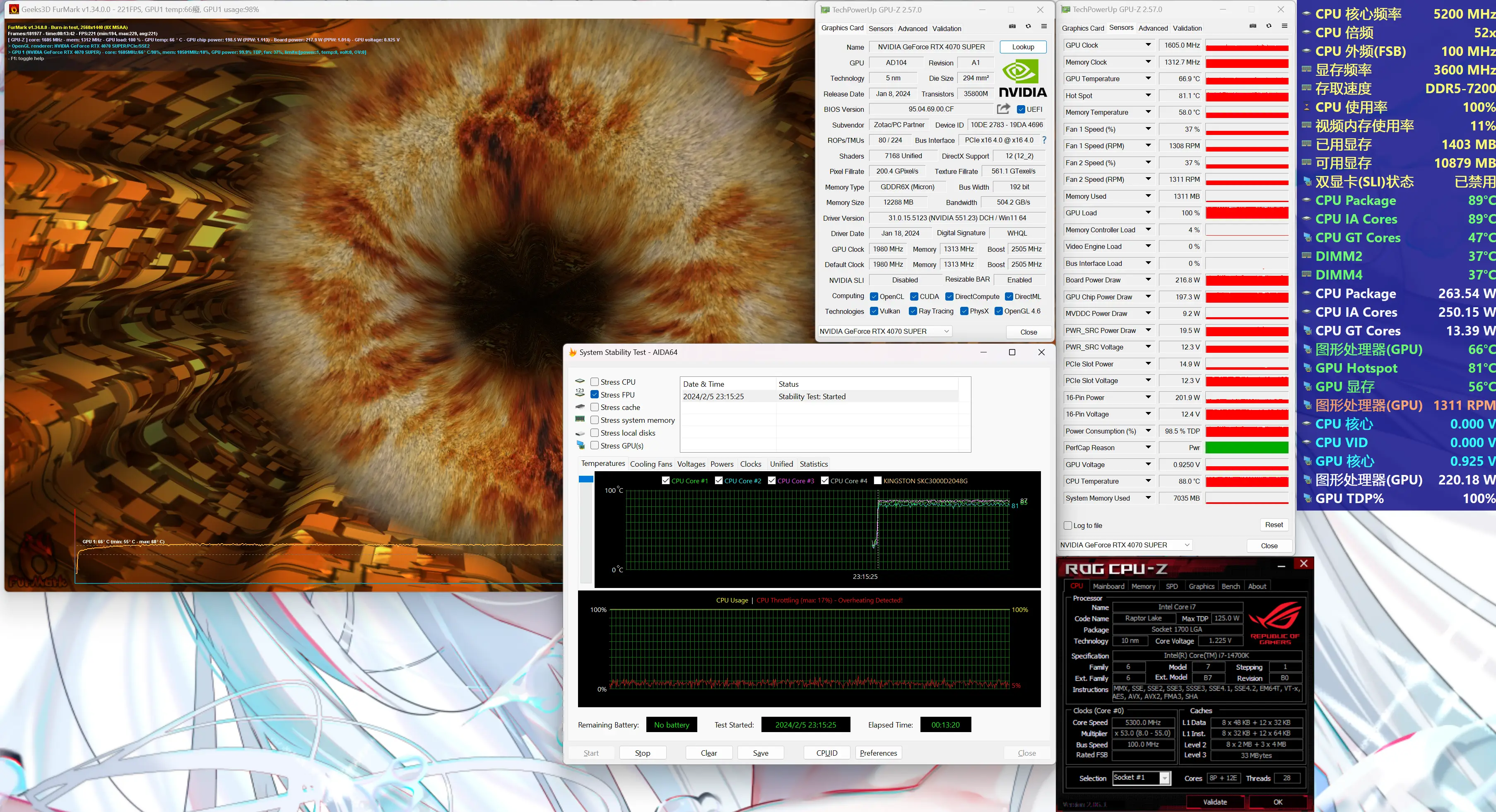Screen dimensions: 1496x812
Task: Expand the Temperatures section in AIDA64
Action: (x=601, y=463)
